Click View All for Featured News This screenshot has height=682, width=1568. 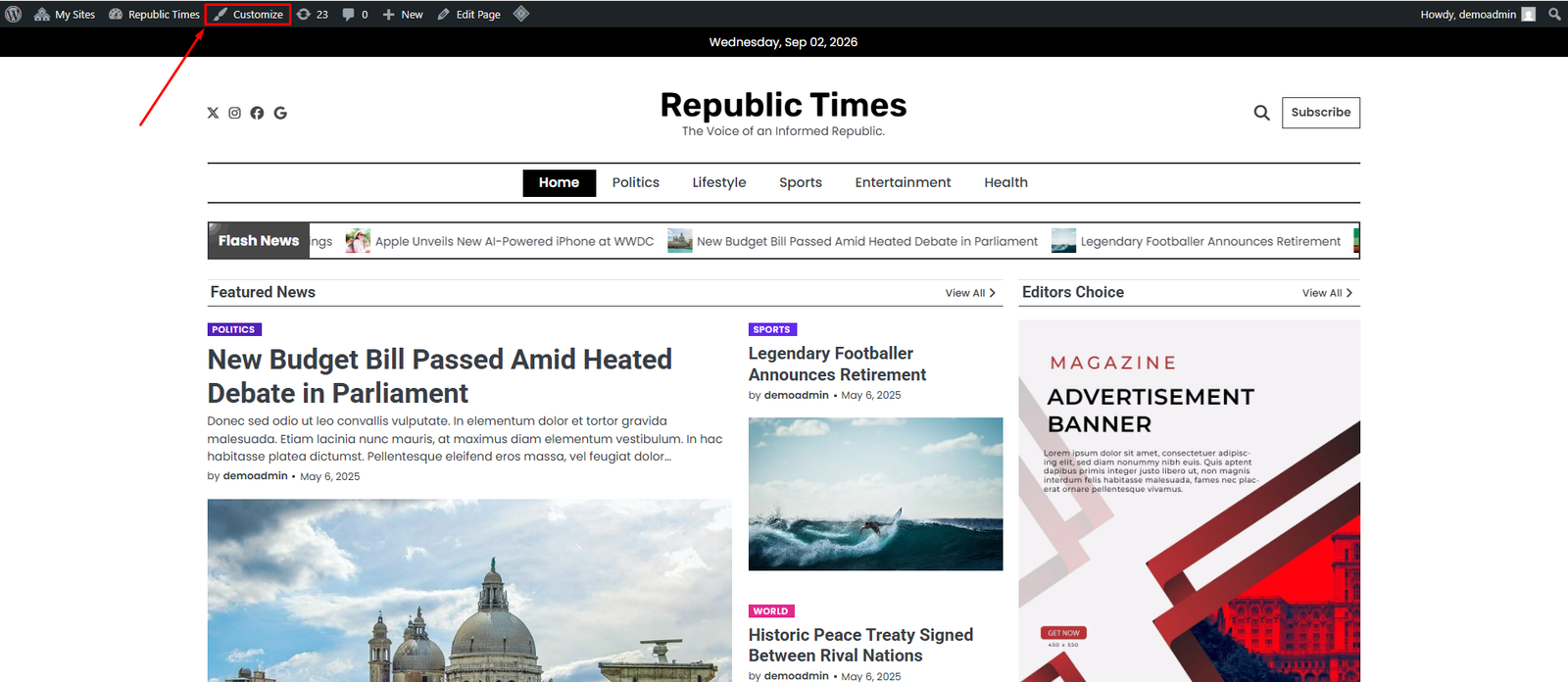[970, 293]
